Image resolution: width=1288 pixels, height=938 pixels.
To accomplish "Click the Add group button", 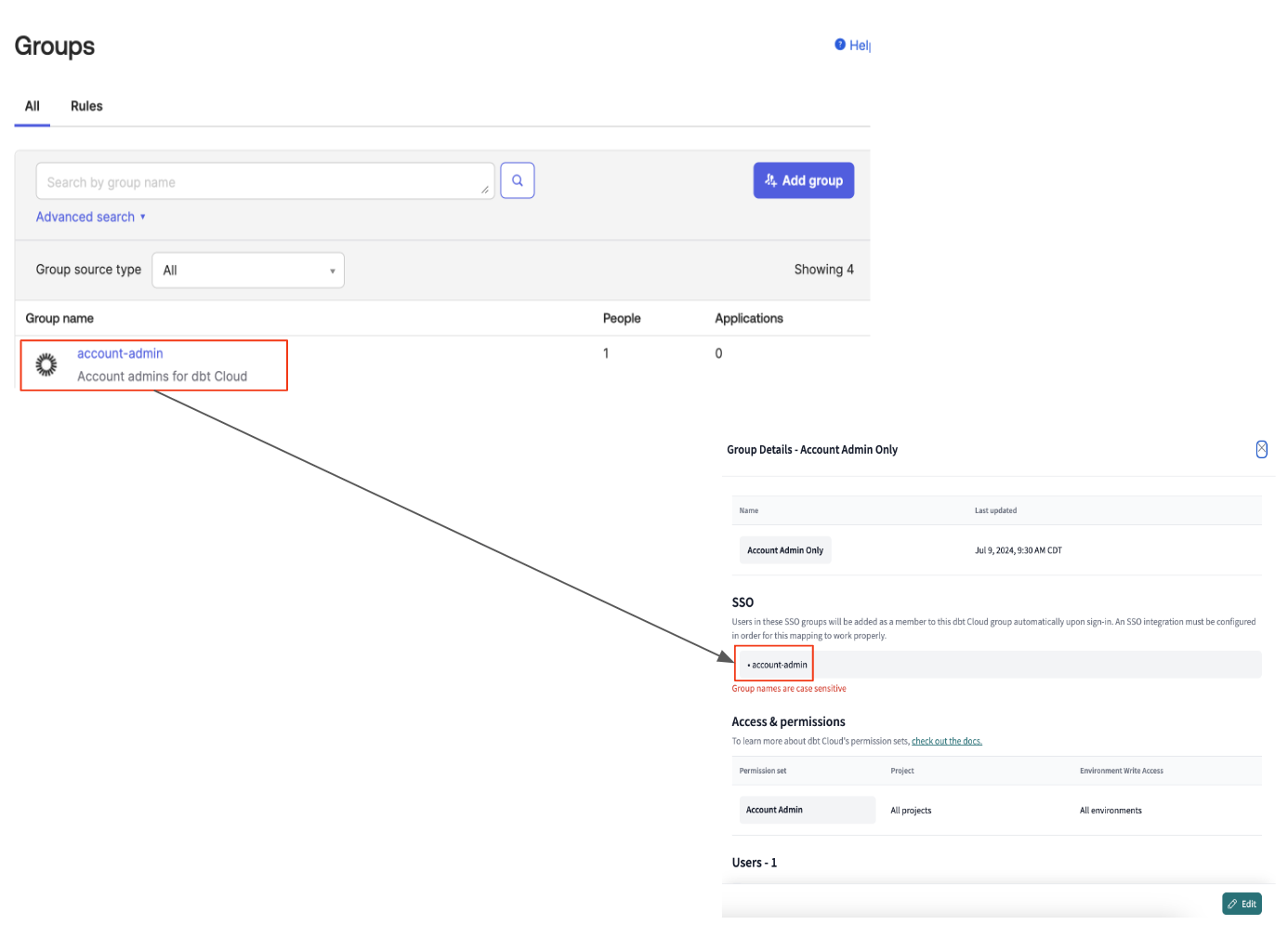I will tap(803, 179).
